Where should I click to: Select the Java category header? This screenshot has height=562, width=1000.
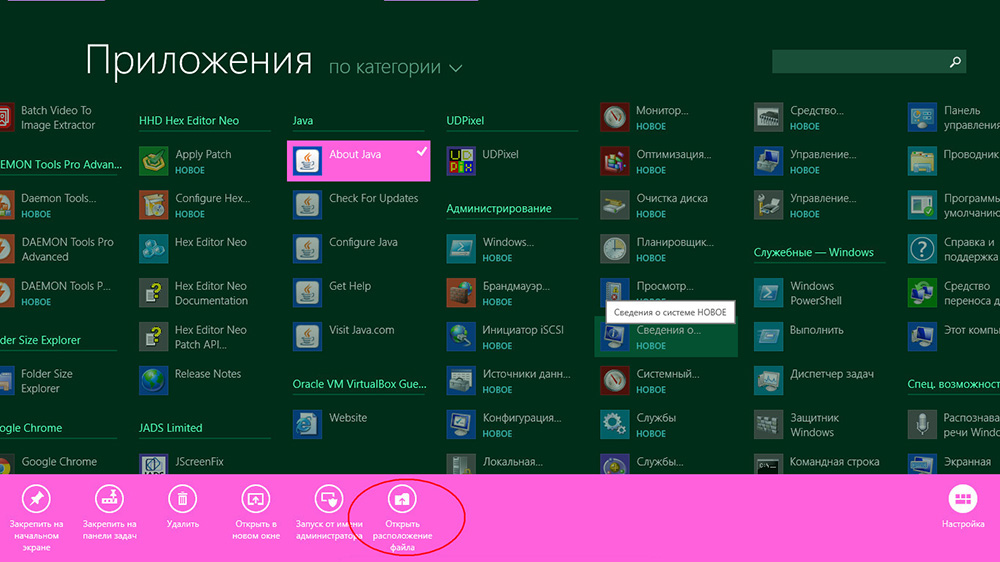[x=303, y=121]
